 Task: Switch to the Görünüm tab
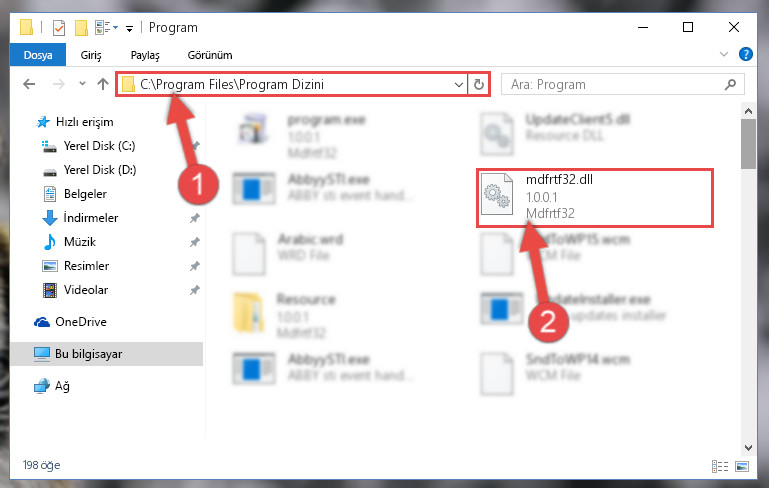[210, 55]
